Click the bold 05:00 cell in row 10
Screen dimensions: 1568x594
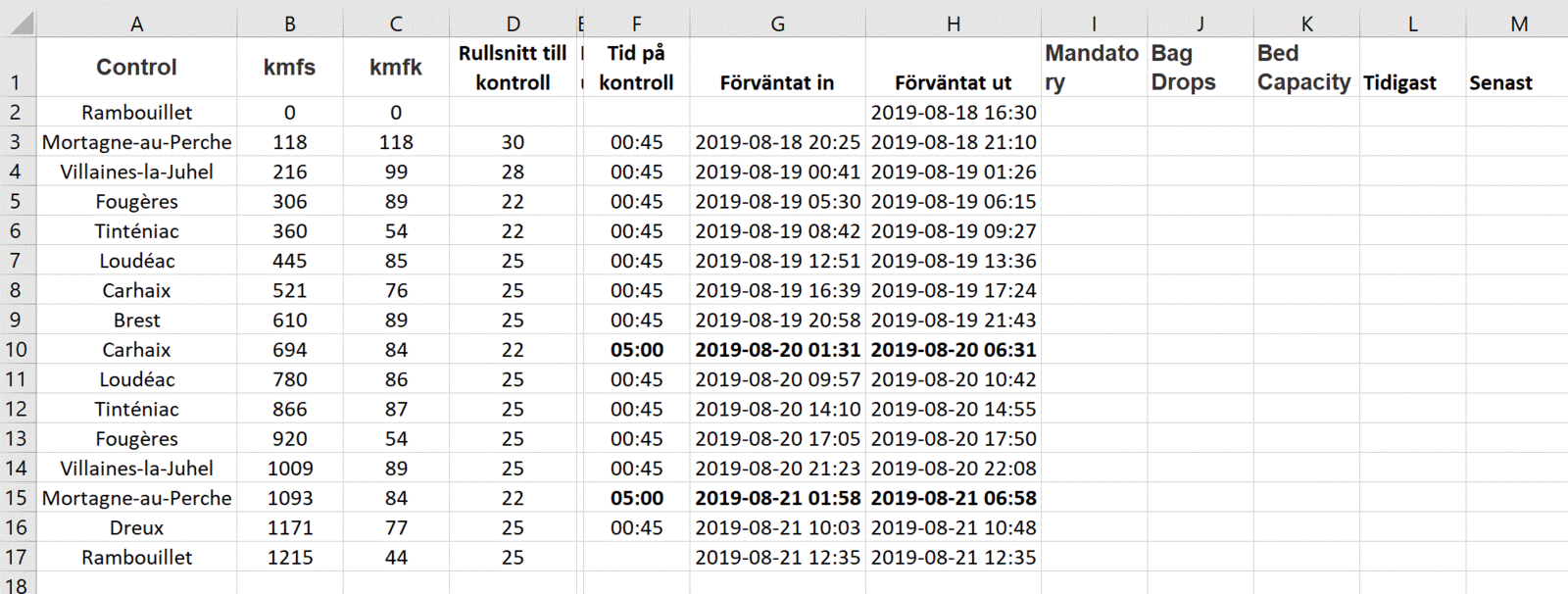(x=636, y=350)
